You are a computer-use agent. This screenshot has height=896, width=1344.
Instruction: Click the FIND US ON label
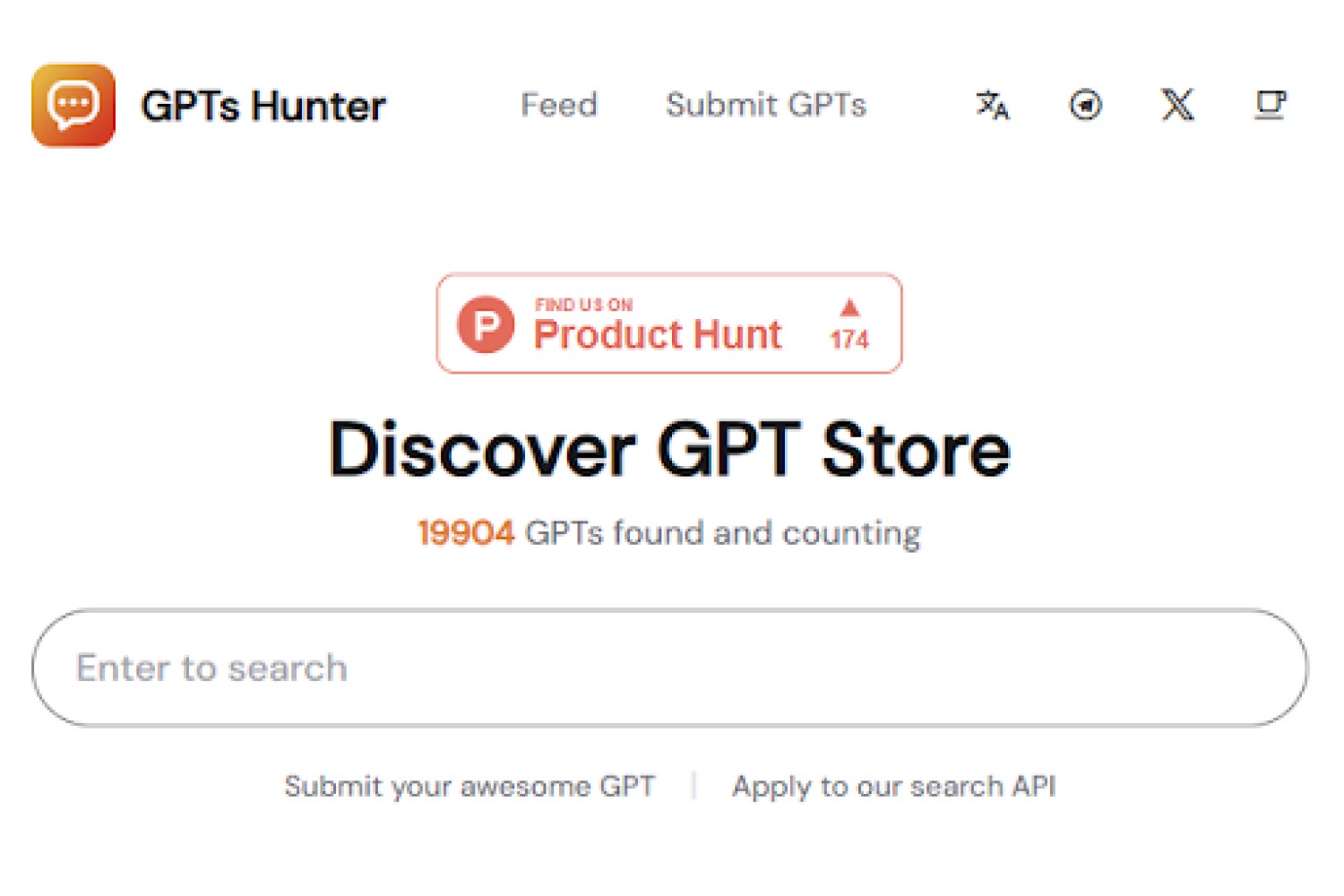[584, 305]
